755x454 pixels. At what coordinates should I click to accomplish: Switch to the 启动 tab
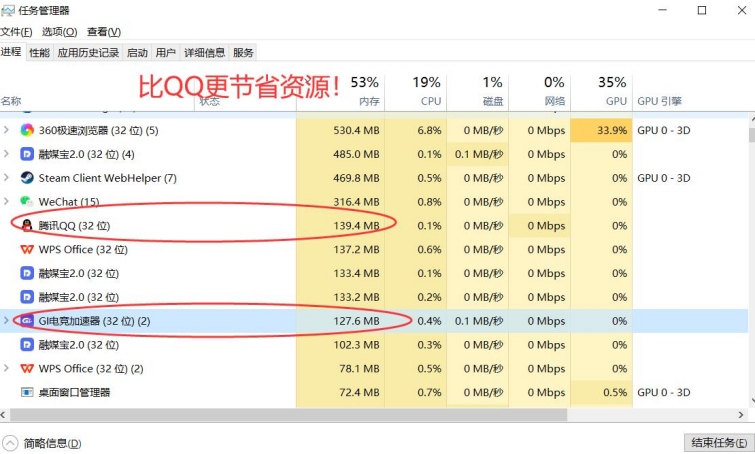[137, 52]
